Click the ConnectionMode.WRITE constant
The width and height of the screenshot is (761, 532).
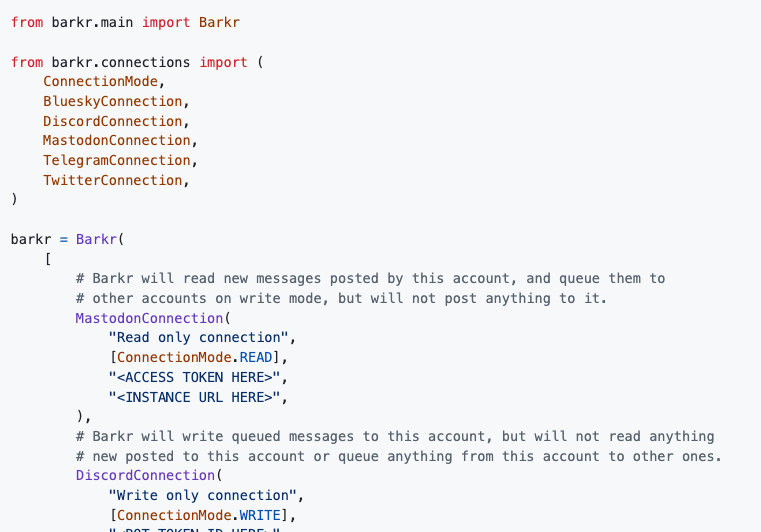pyautogui.click(x=199, y=515)
